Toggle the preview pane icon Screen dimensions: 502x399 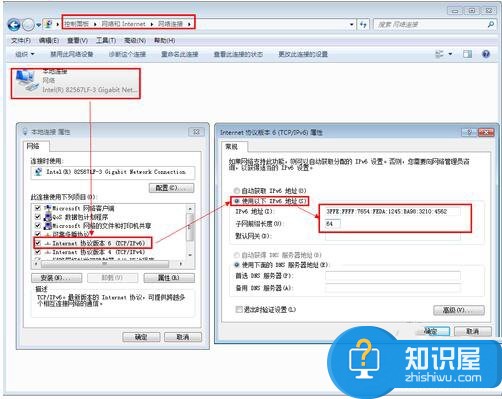coord(467,54)
